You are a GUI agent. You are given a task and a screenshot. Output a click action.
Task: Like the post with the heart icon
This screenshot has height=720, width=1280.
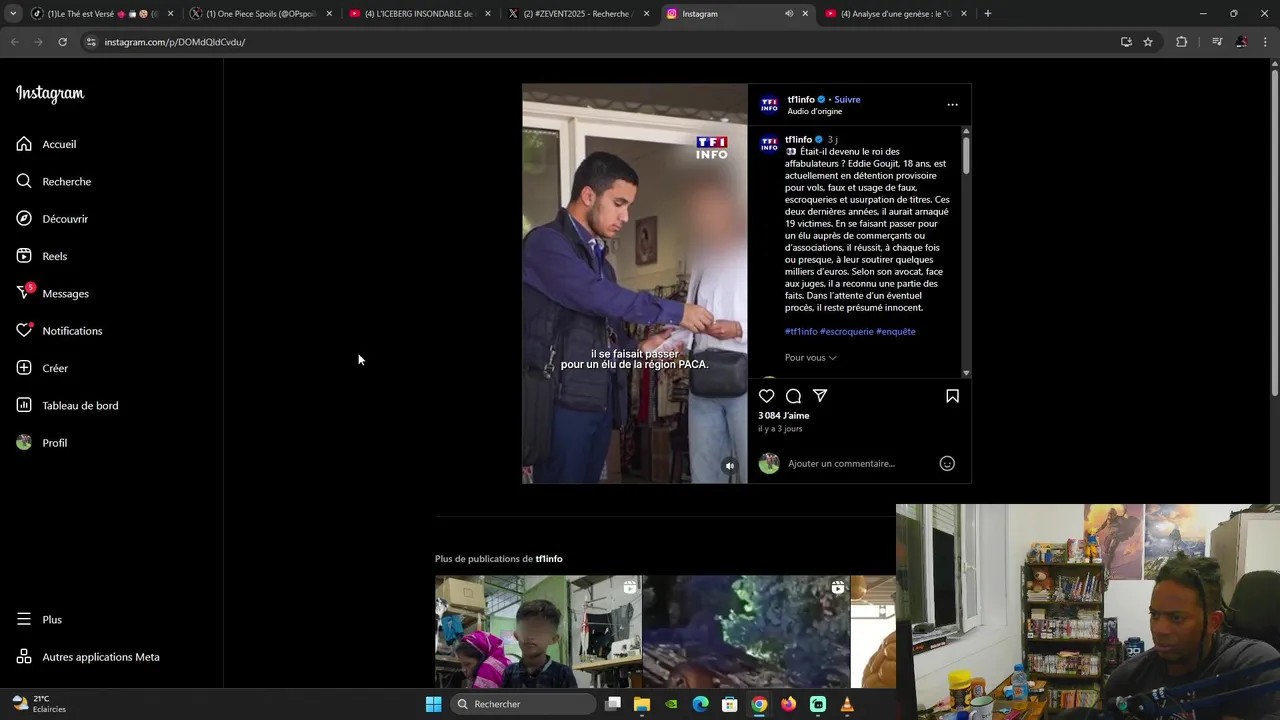[767, 396]
